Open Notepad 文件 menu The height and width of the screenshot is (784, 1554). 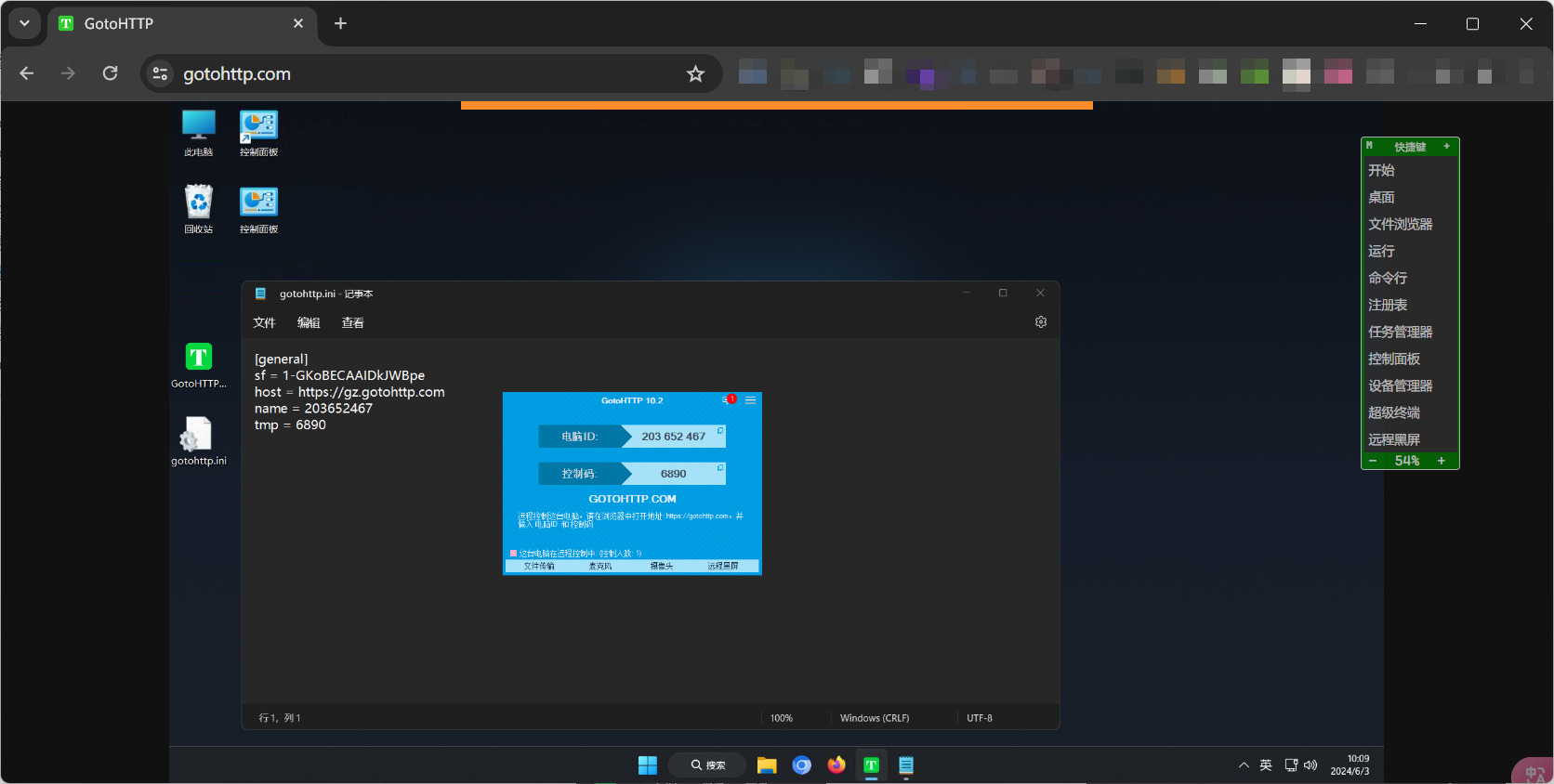(264, 322)
